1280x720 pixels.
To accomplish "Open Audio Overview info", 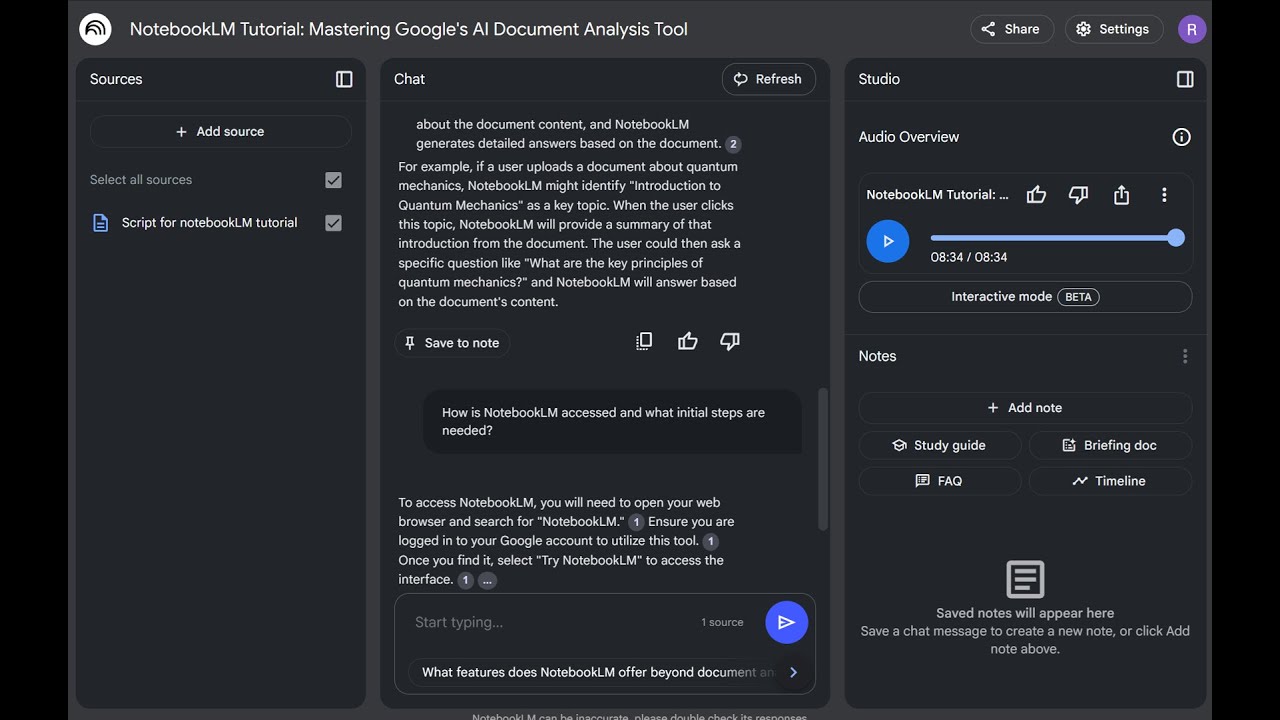I will 1181,137.
